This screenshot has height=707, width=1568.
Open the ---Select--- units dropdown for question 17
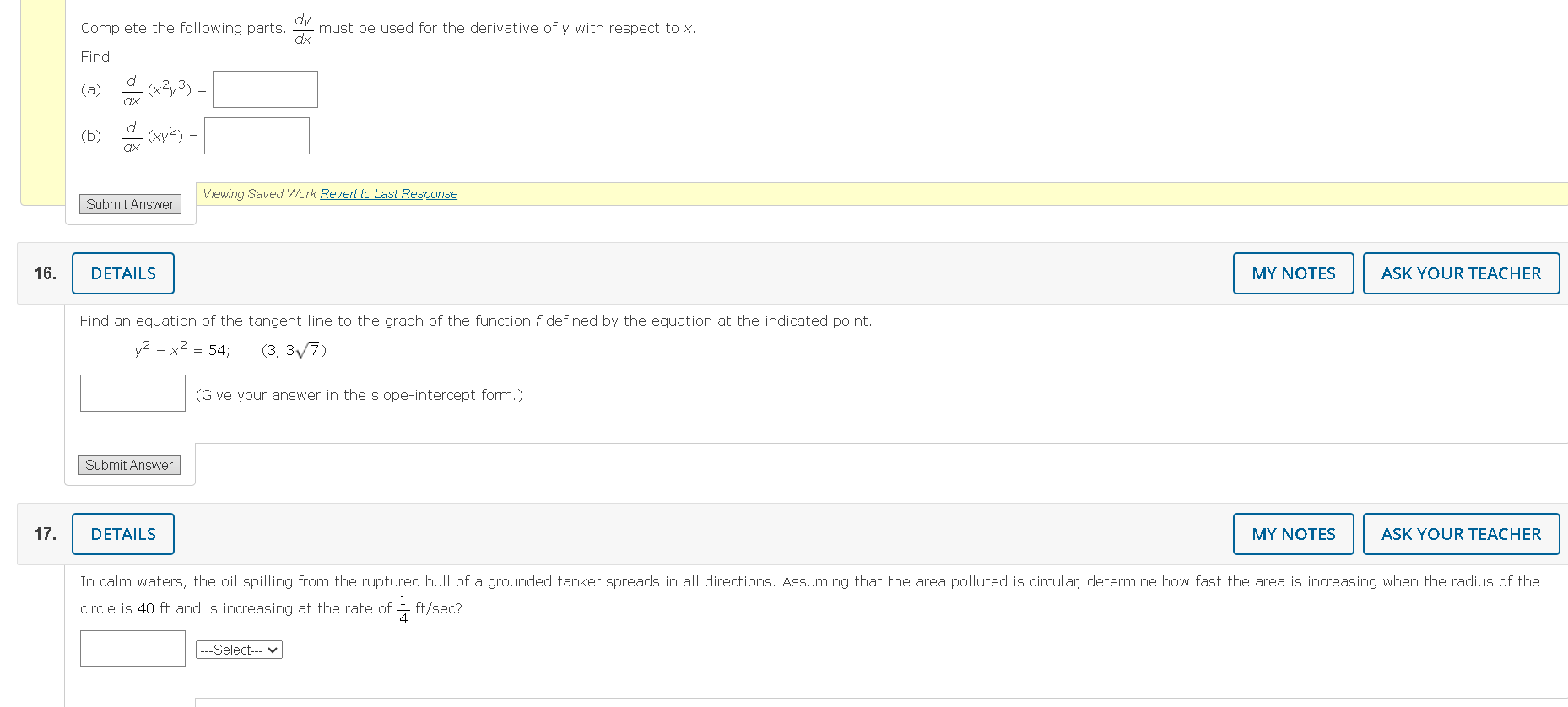(239, 650)
